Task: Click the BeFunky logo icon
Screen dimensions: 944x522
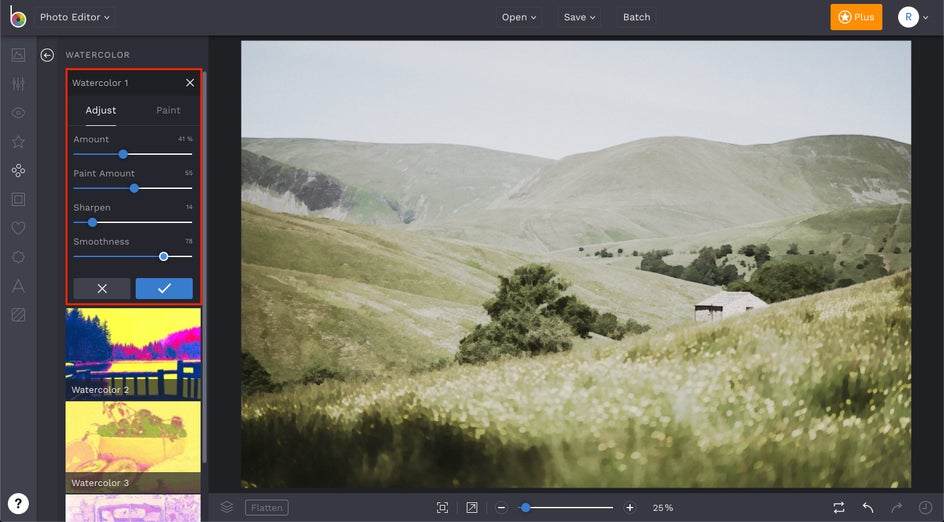Action: pyautogui.click(x=18, y=17)
